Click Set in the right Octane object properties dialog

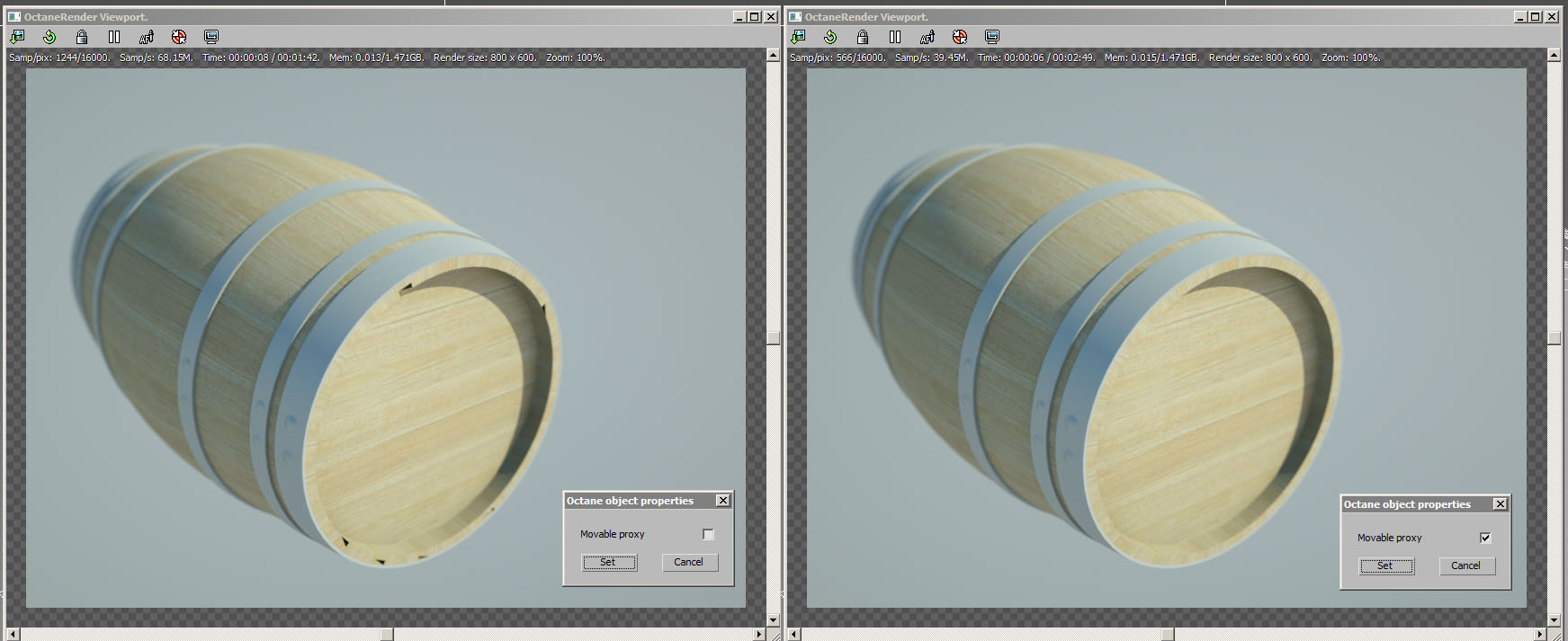pos(1386,566)
